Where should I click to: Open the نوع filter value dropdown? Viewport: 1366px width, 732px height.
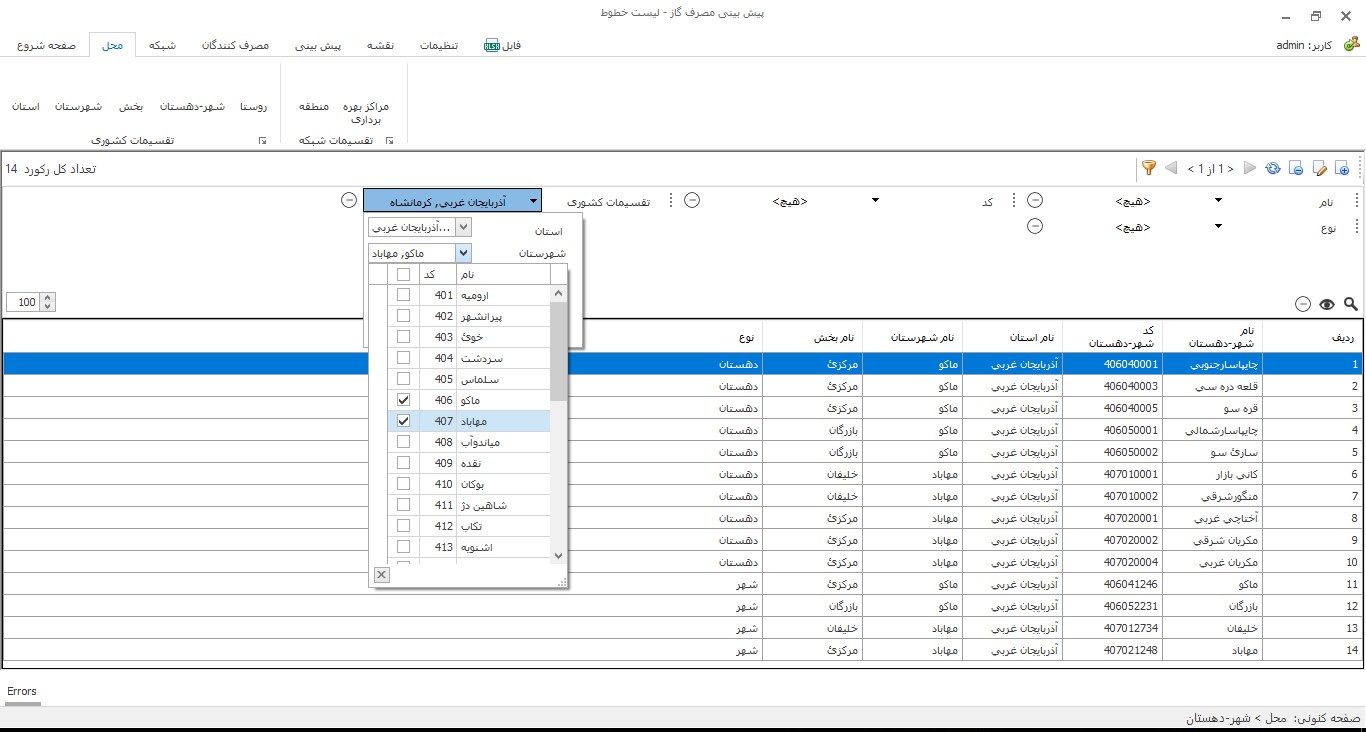1218,226
